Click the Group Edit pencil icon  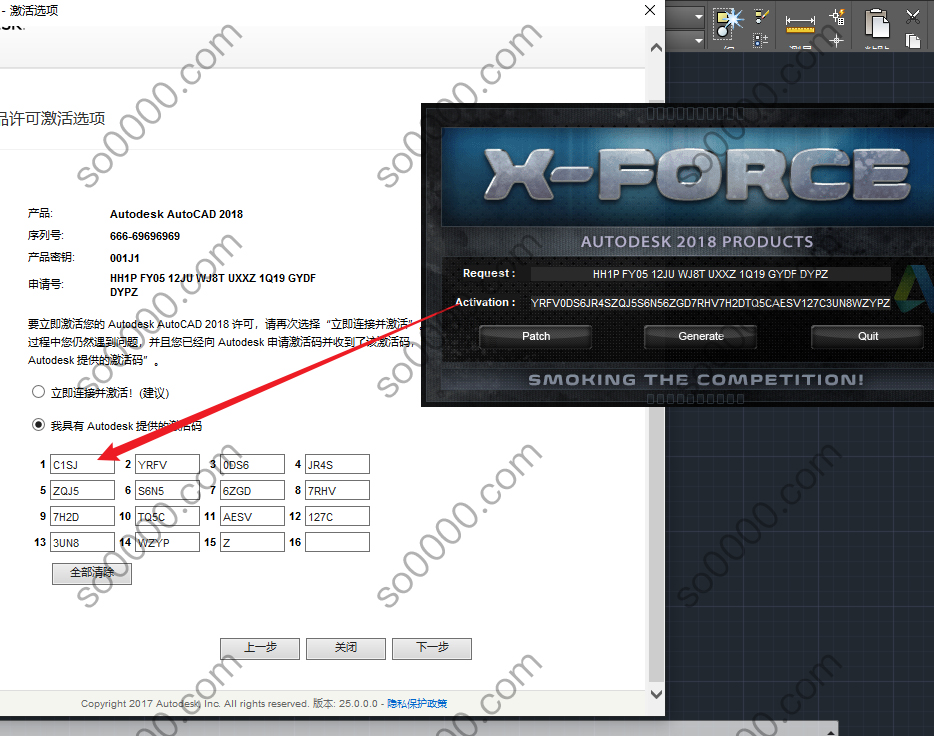click(x=761, y=15)
